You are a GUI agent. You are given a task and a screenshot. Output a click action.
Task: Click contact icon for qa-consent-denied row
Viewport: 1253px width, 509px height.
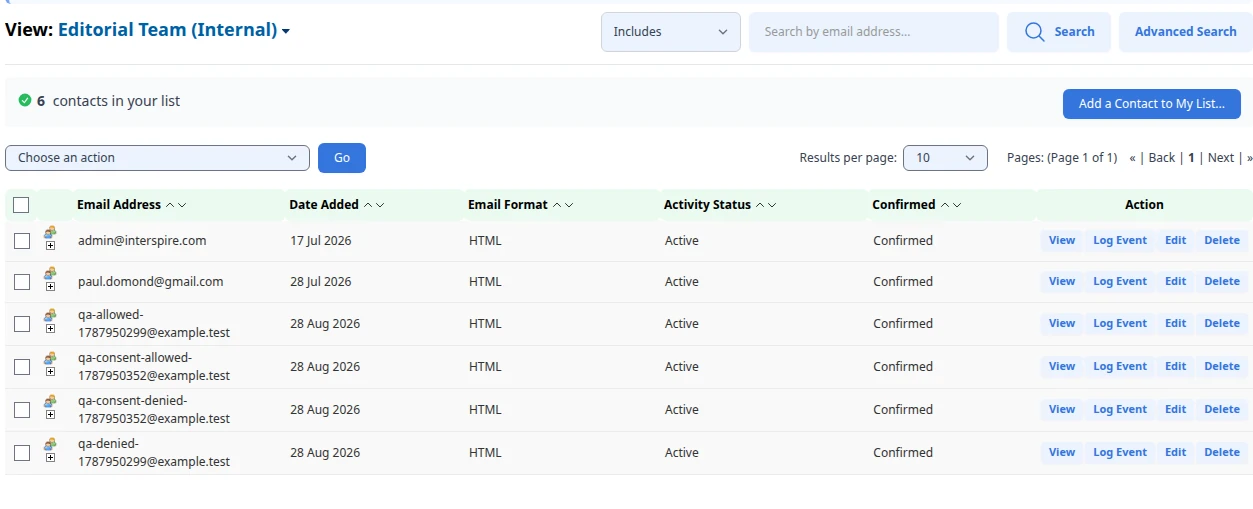(x=50, y=401)
